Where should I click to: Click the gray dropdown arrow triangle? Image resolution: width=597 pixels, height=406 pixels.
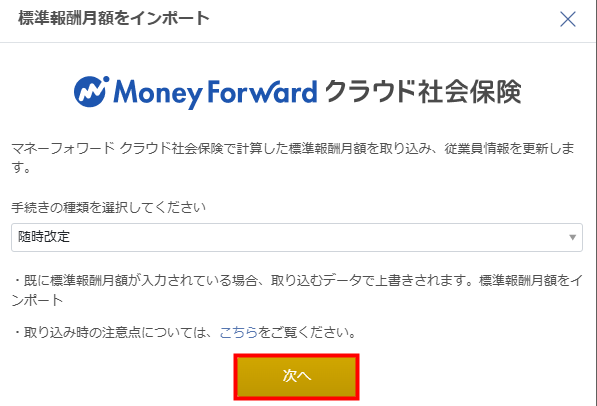coord(572,237)
